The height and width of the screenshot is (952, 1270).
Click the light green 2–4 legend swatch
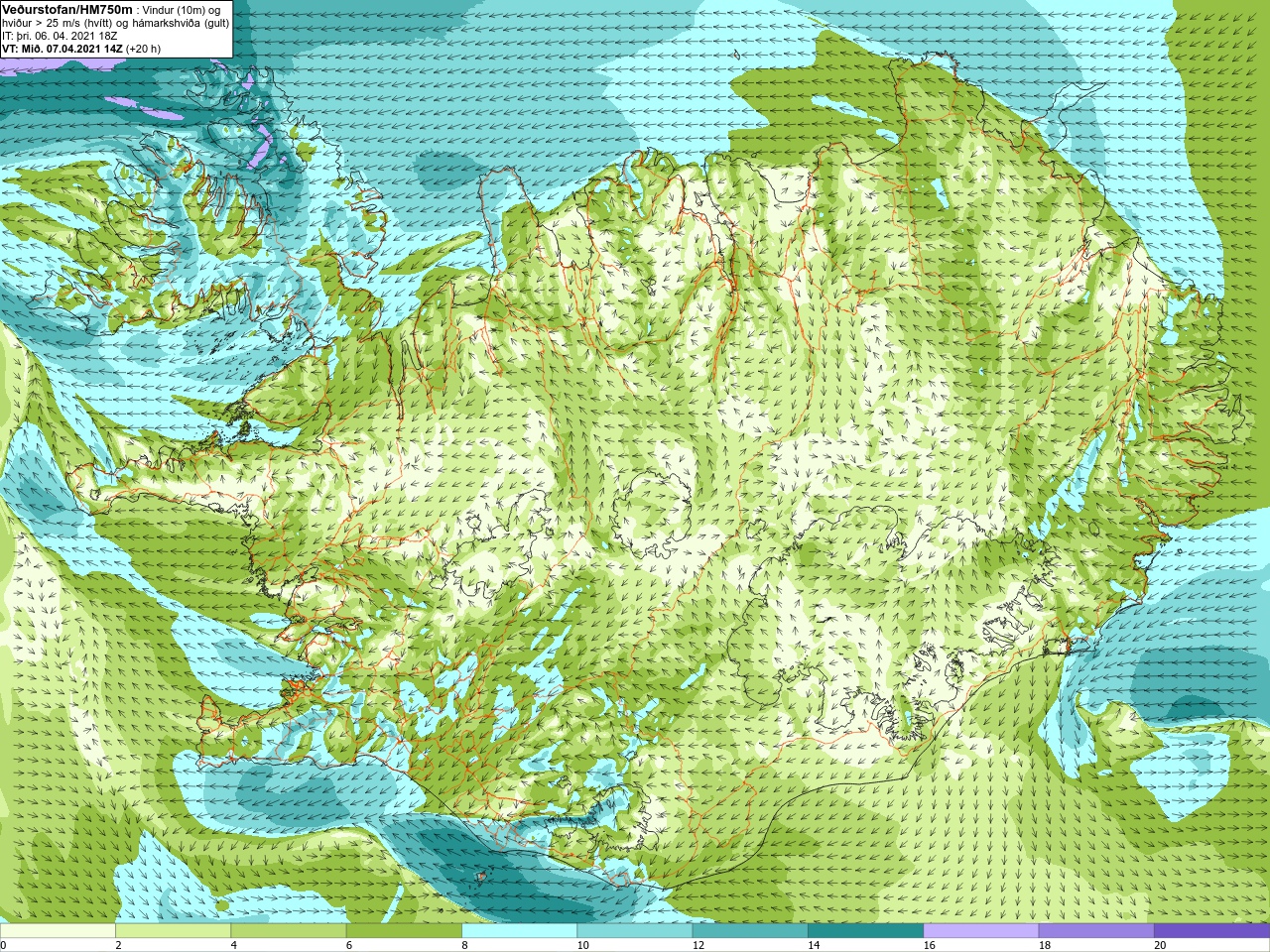pyautogui.click(x=173, y=931)
